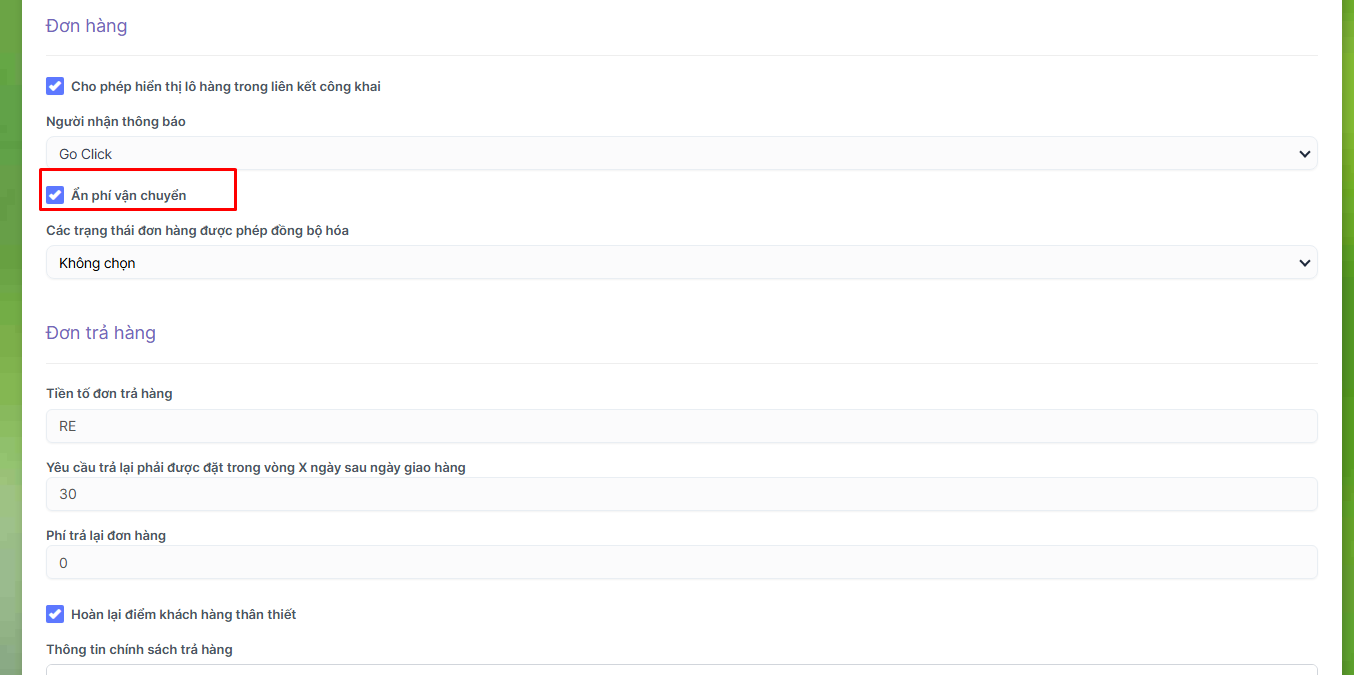Click the return days field showing 30

680,494
